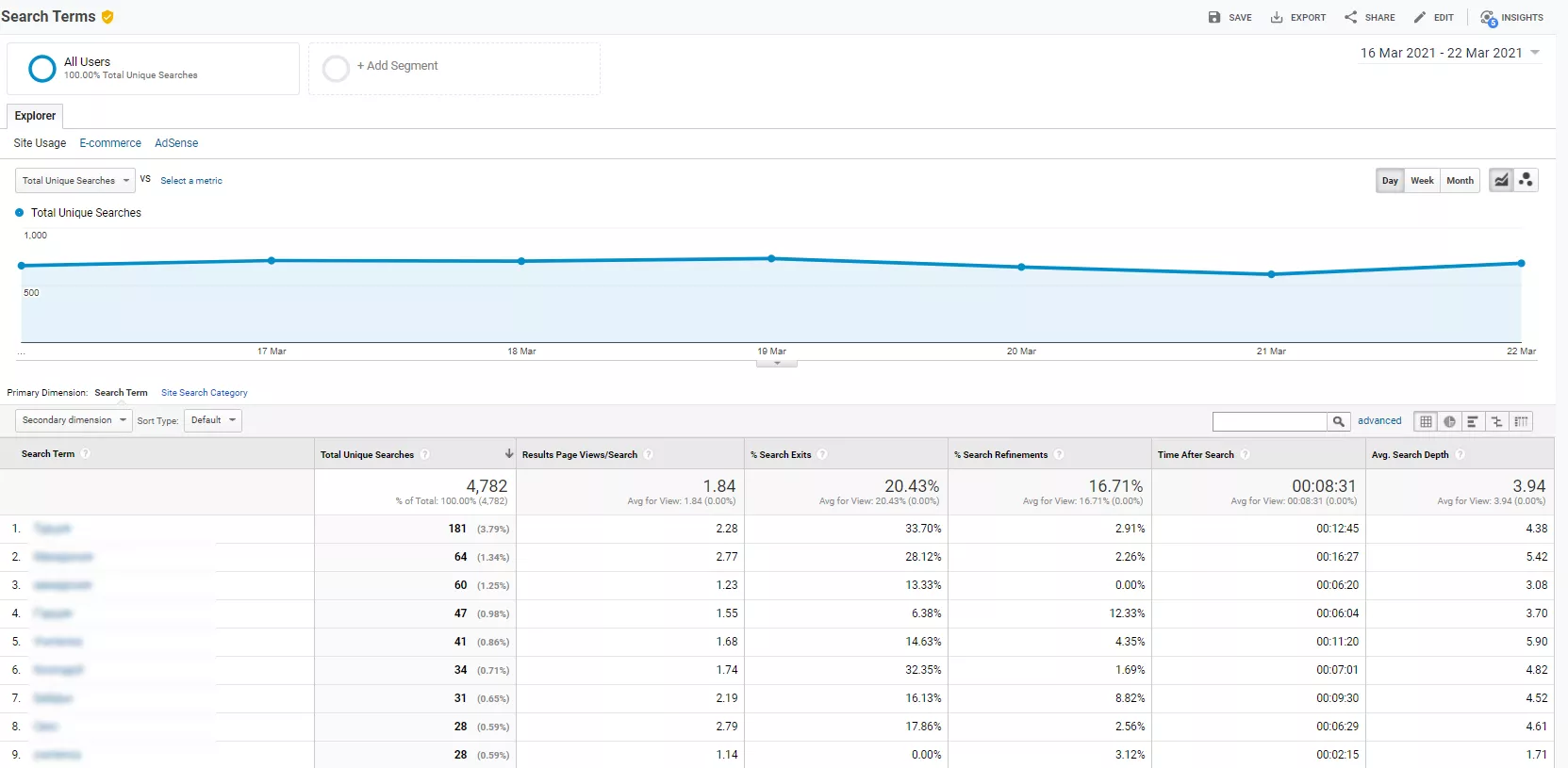
Task: Click the table search magnifier button
Action: click(x=1338, y=421)
